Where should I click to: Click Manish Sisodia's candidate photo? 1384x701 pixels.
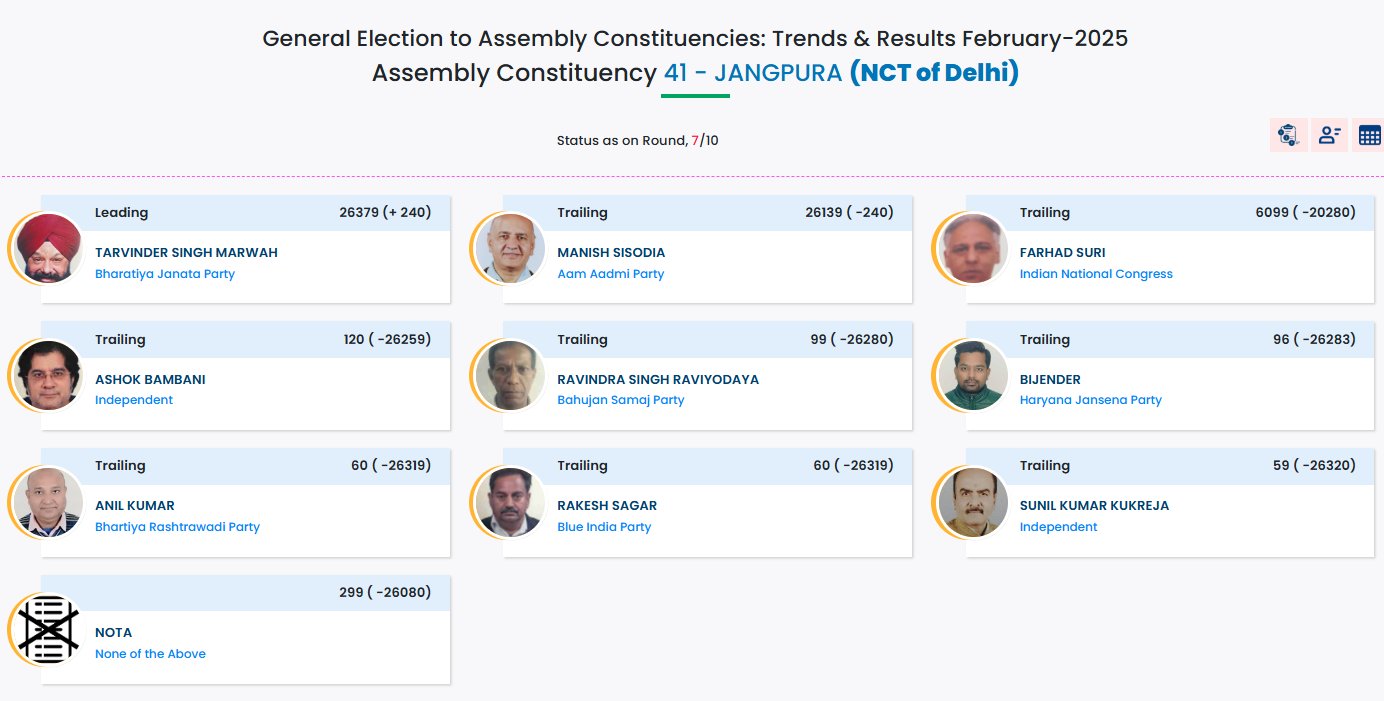tap(511, 248)
